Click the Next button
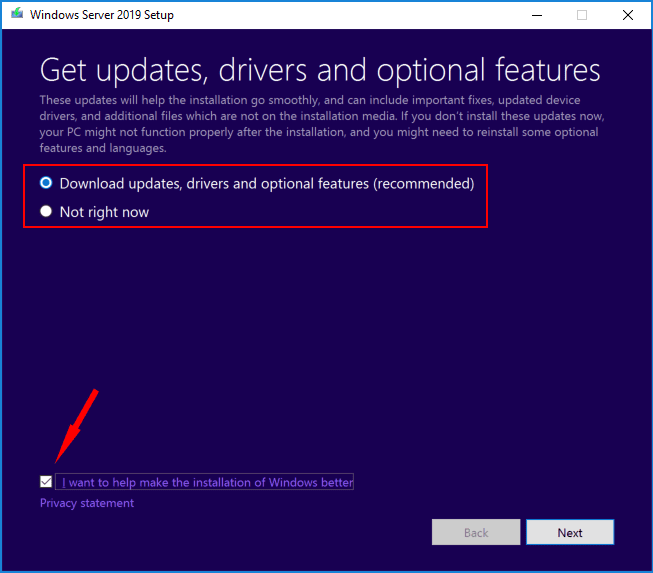 coord(570,532)
